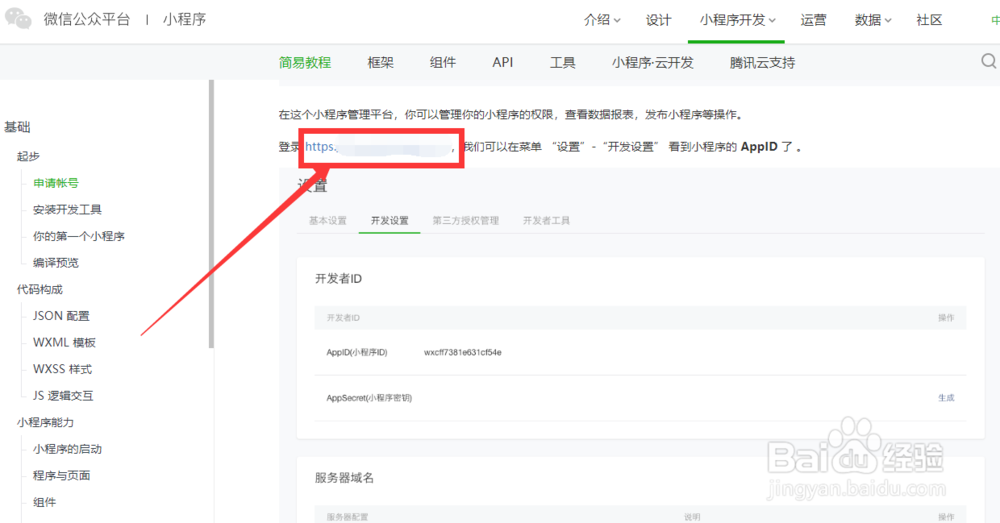Open the 设计 top menu
Viewport: 1000px width, 523px height.
[658, 20]
